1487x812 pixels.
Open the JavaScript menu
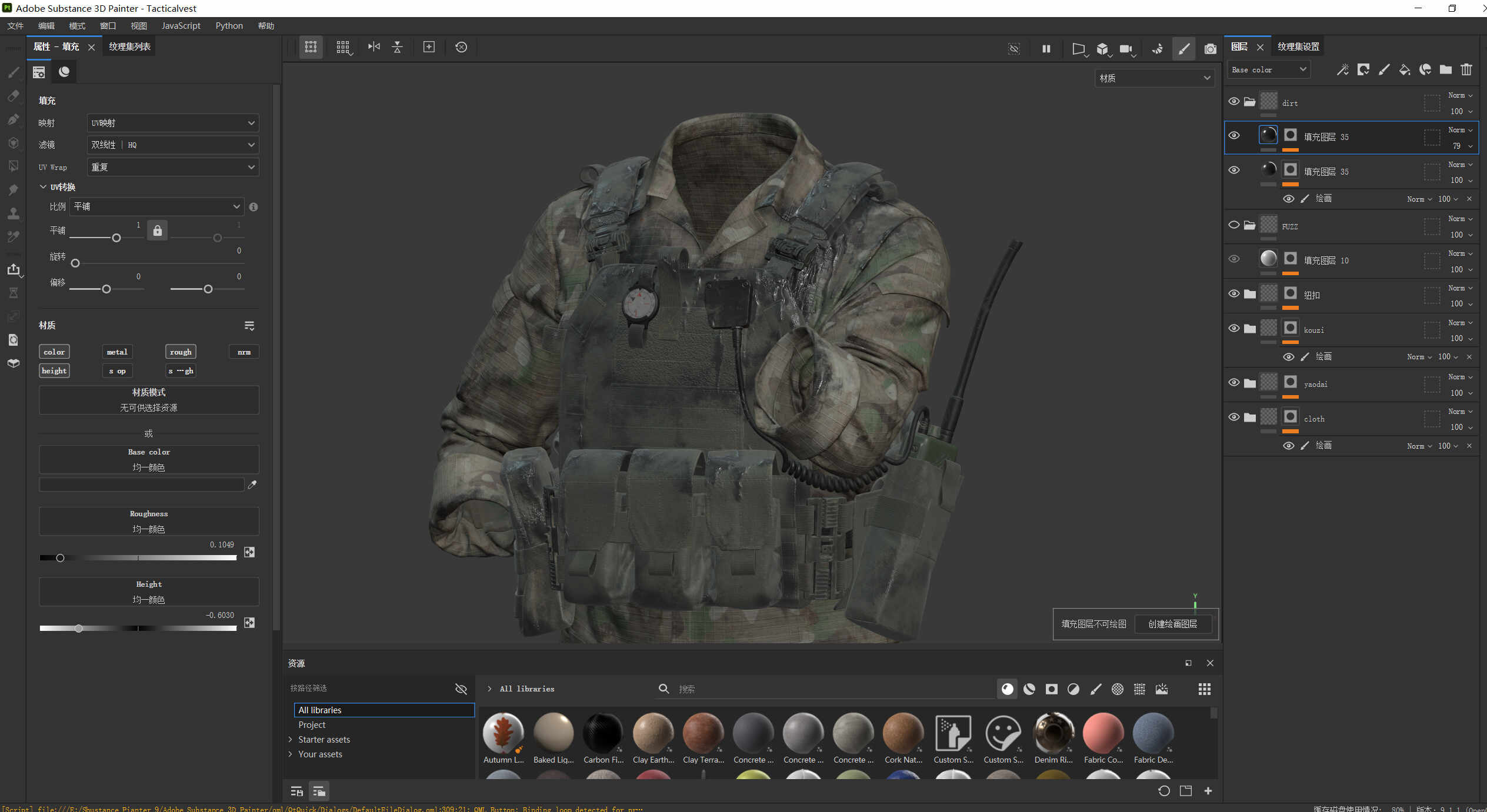pyautogui.click(x=181, y=26)
